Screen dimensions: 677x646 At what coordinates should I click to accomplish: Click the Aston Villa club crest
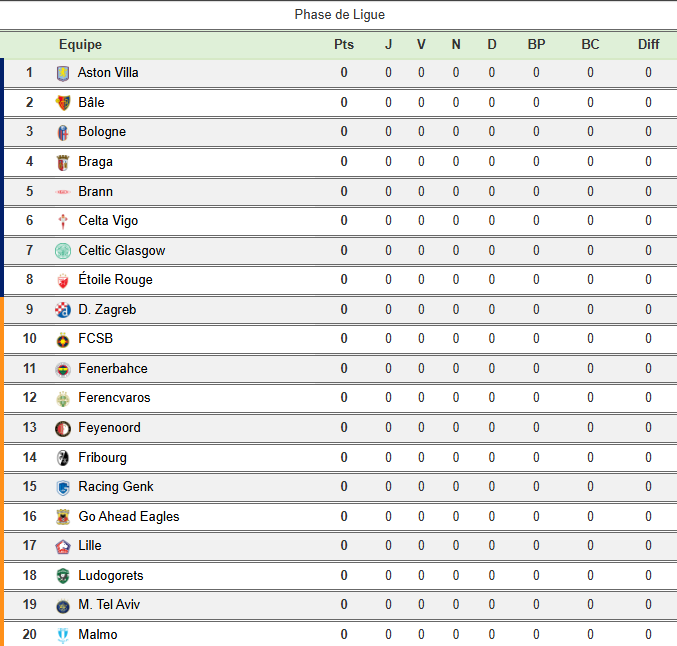63,73
